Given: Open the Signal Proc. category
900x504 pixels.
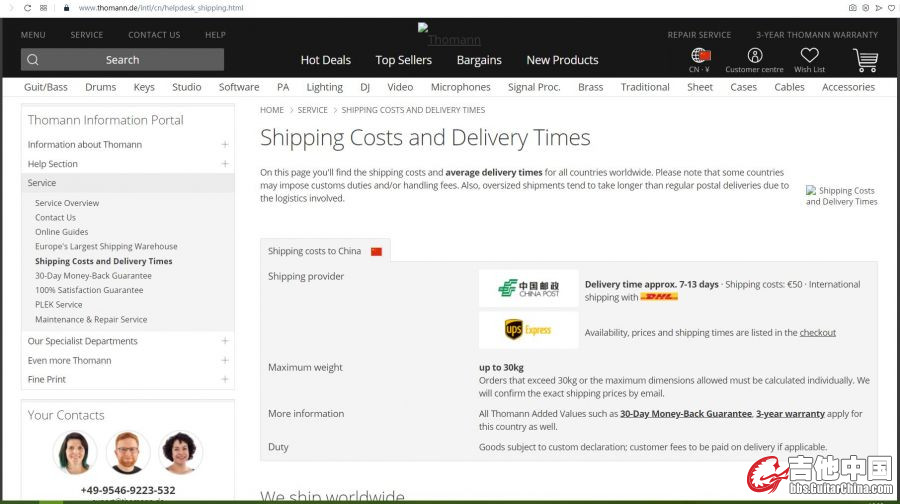Looking at the screenshot, I should (x=534, y=87).
